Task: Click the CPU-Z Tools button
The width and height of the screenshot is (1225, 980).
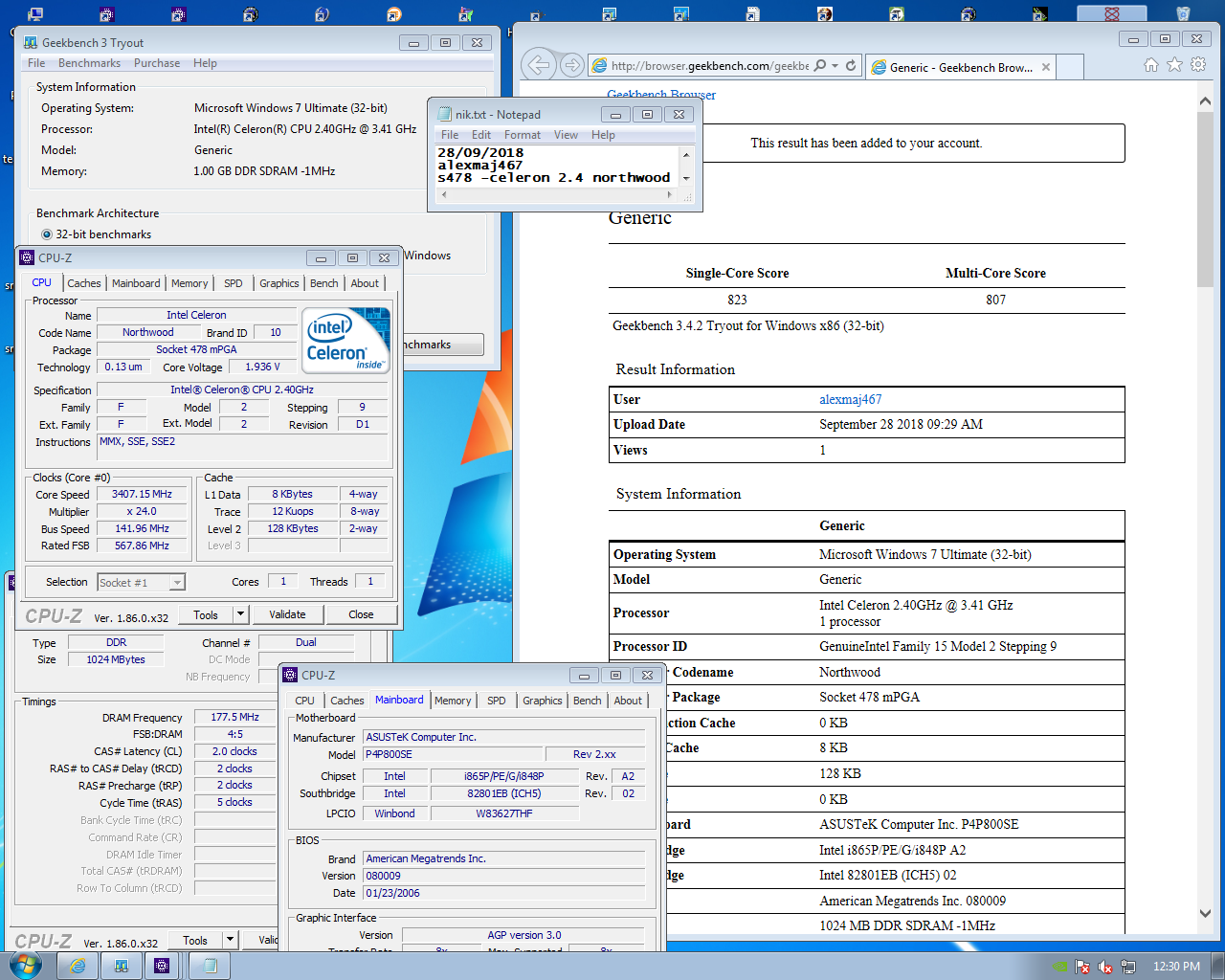Action: [206, 614]
